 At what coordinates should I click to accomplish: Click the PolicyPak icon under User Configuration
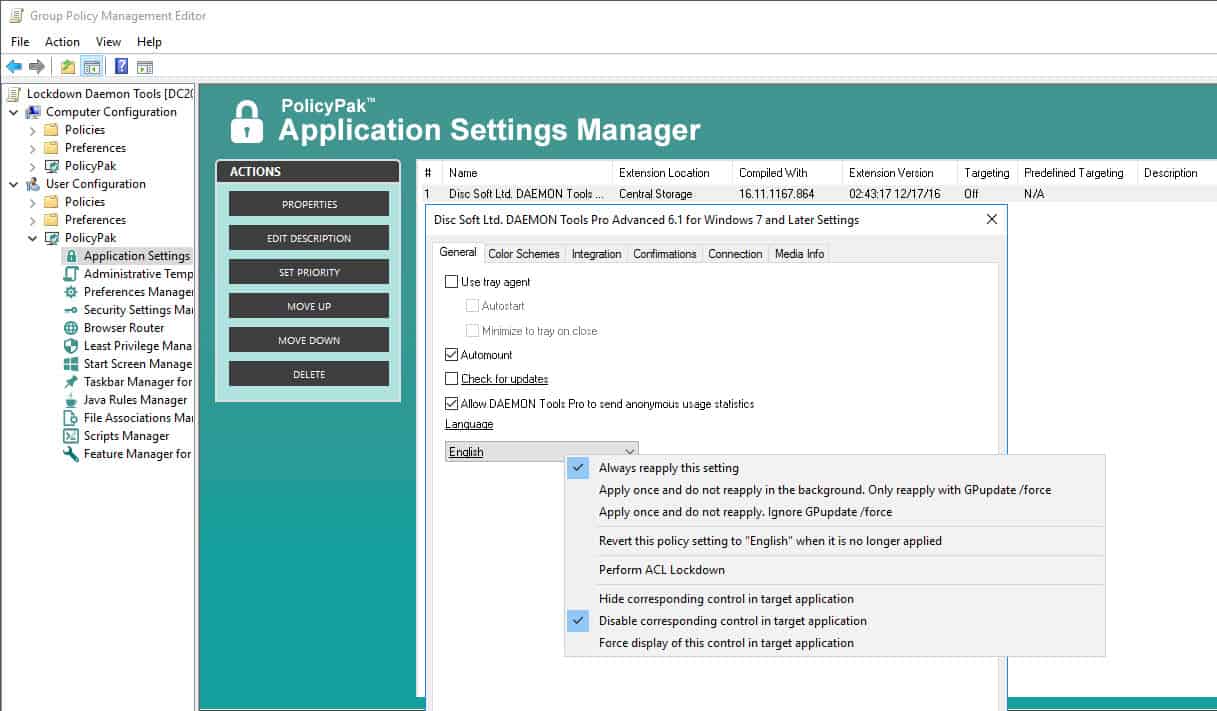coord(52,238)
